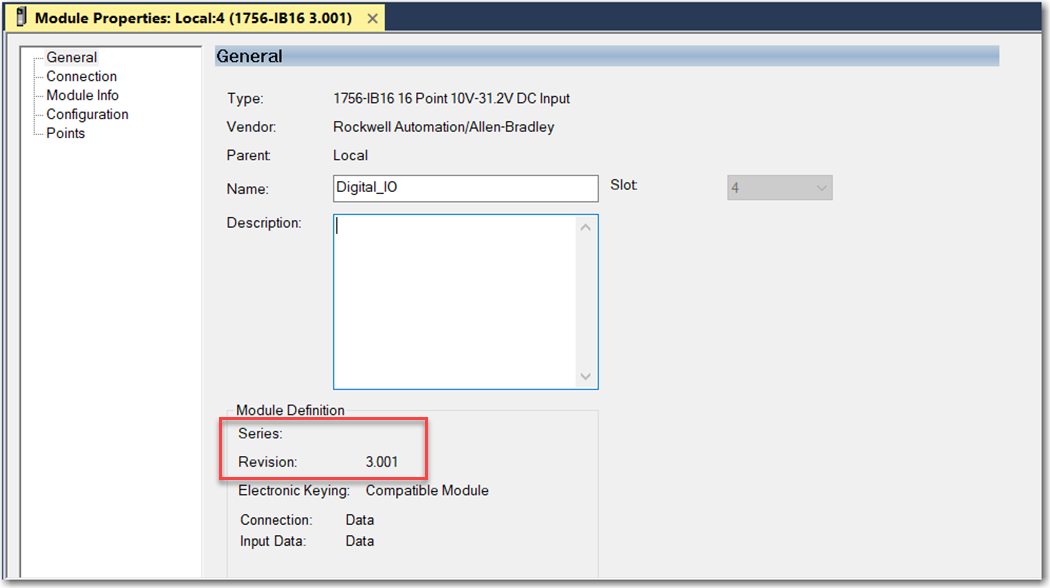
Task: Click the Parent value Local
Action: (x=350, y=155)
